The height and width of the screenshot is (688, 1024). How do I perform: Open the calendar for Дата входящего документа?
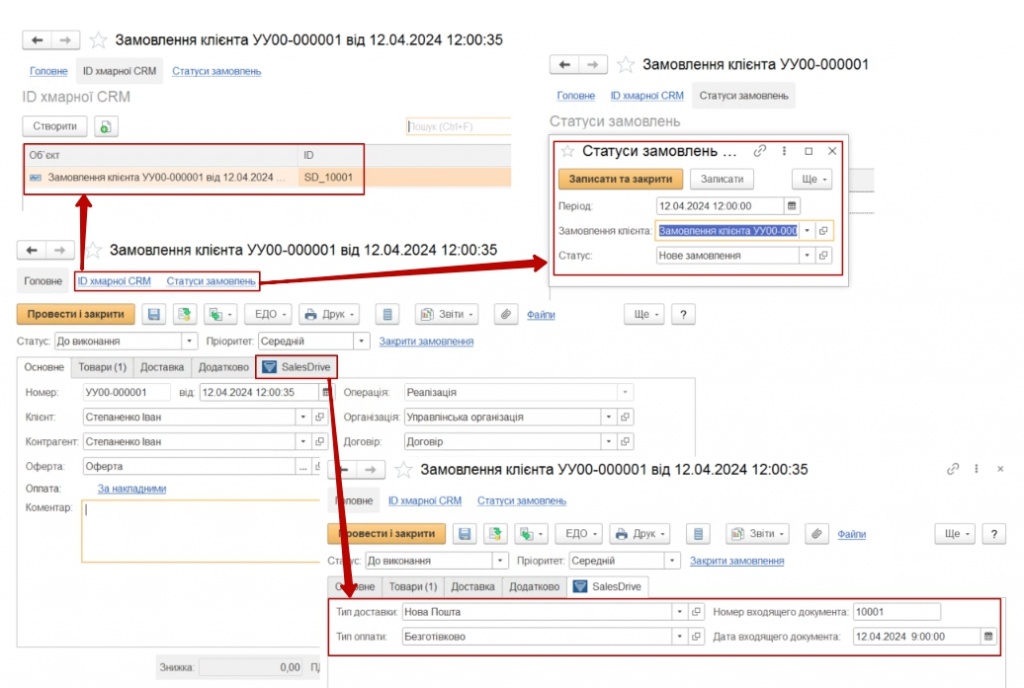(988, 636)
